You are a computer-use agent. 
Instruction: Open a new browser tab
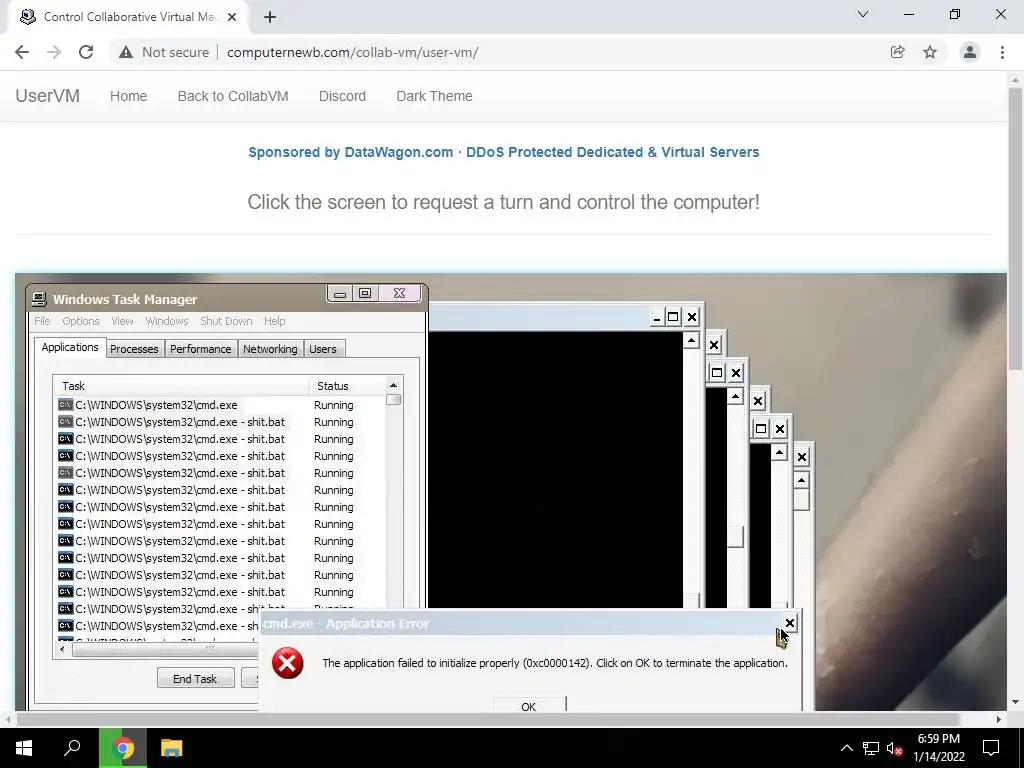click(270, 18)
